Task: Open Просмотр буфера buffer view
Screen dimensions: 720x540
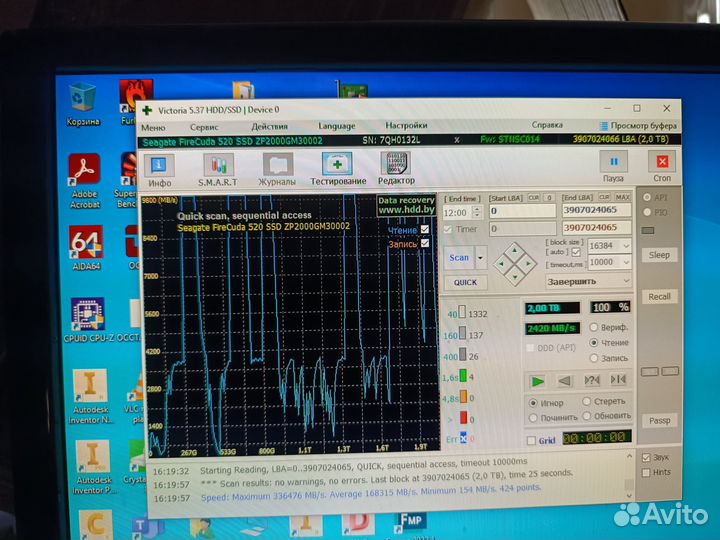Action: [x=638, y=125]
